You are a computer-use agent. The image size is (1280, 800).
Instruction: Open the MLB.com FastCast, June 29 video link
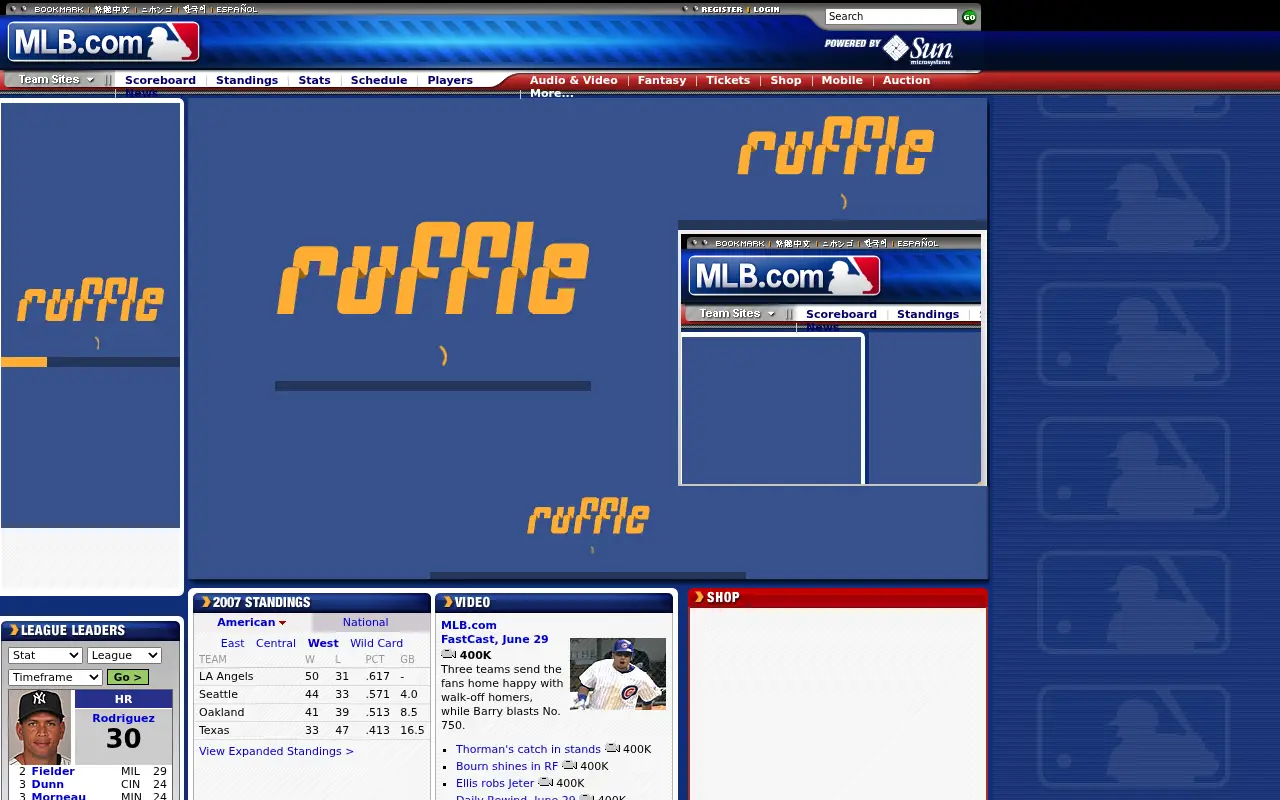pos(495,632)
